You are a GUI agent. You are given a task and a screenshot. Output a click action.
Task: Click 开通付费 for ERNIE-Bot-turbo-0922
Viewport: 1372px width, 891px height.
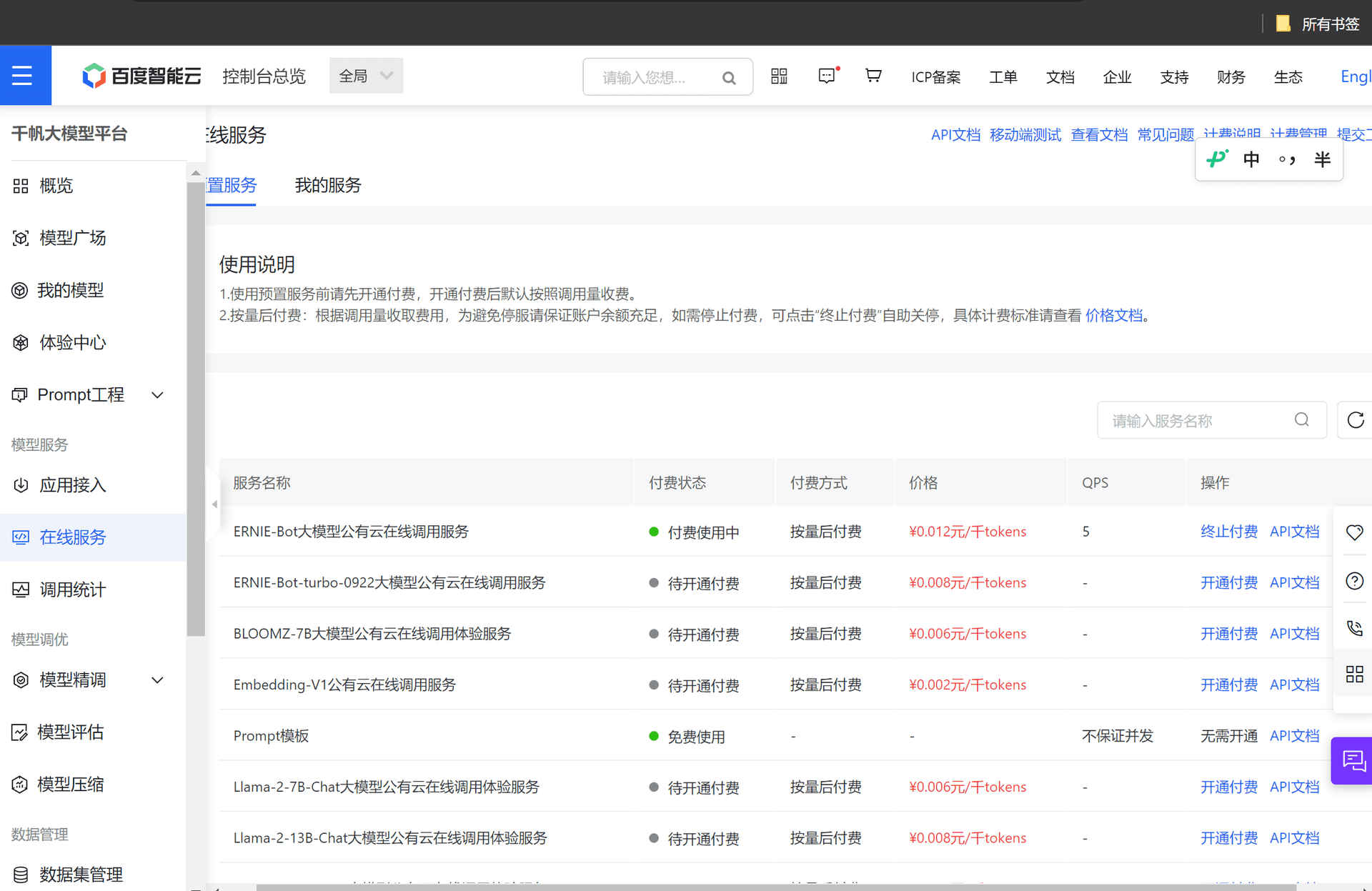click(1229, 583)
